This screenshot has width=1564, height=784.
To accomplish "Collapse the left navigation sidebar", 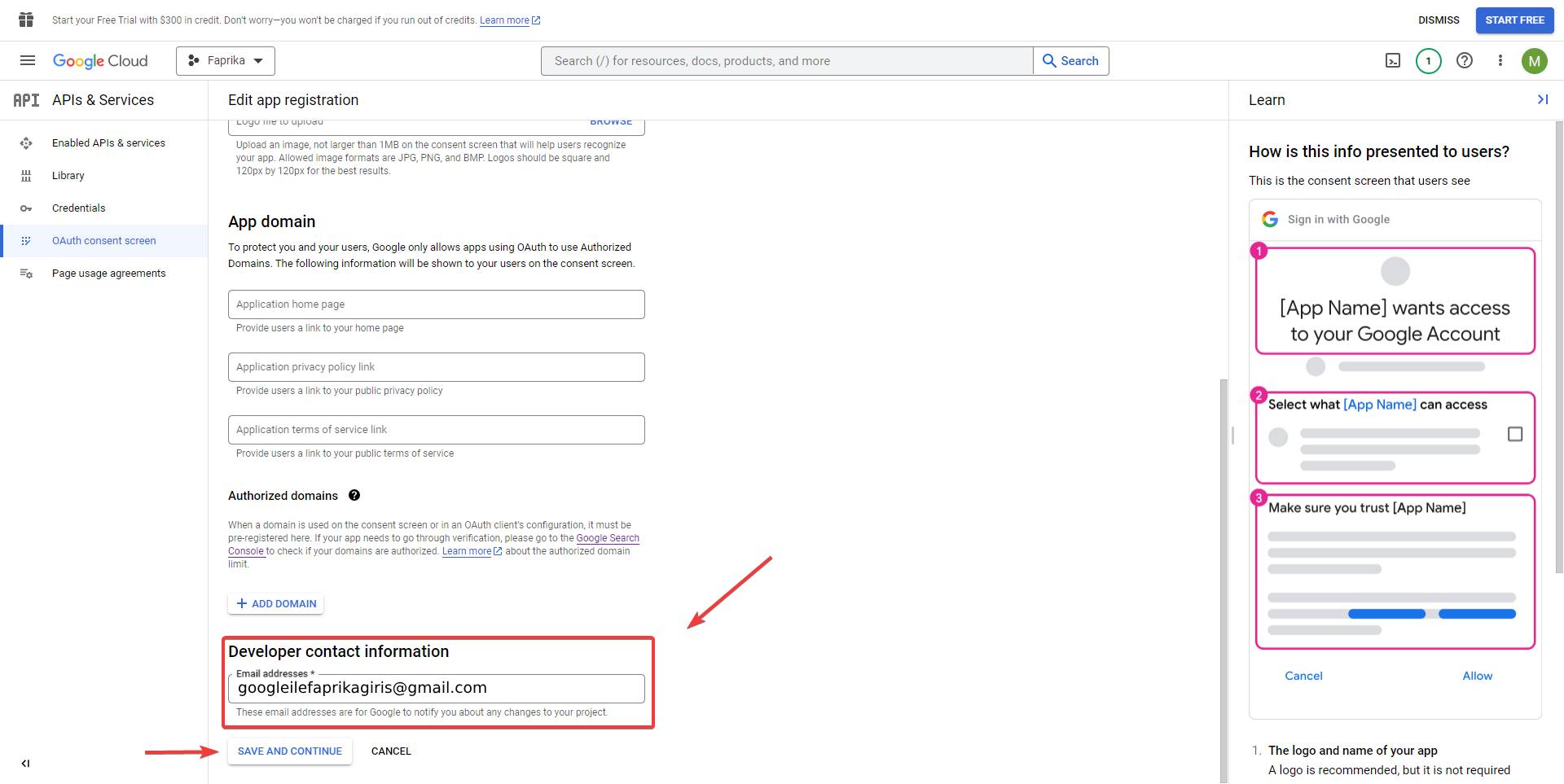I will click(x=25, y=764).
